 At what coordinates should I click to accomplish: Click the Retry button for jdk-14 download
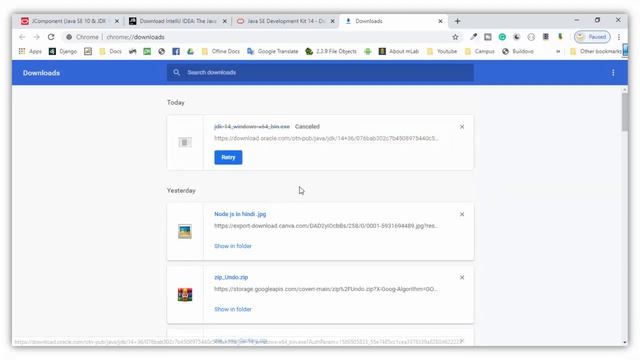(x=228, y=157)
